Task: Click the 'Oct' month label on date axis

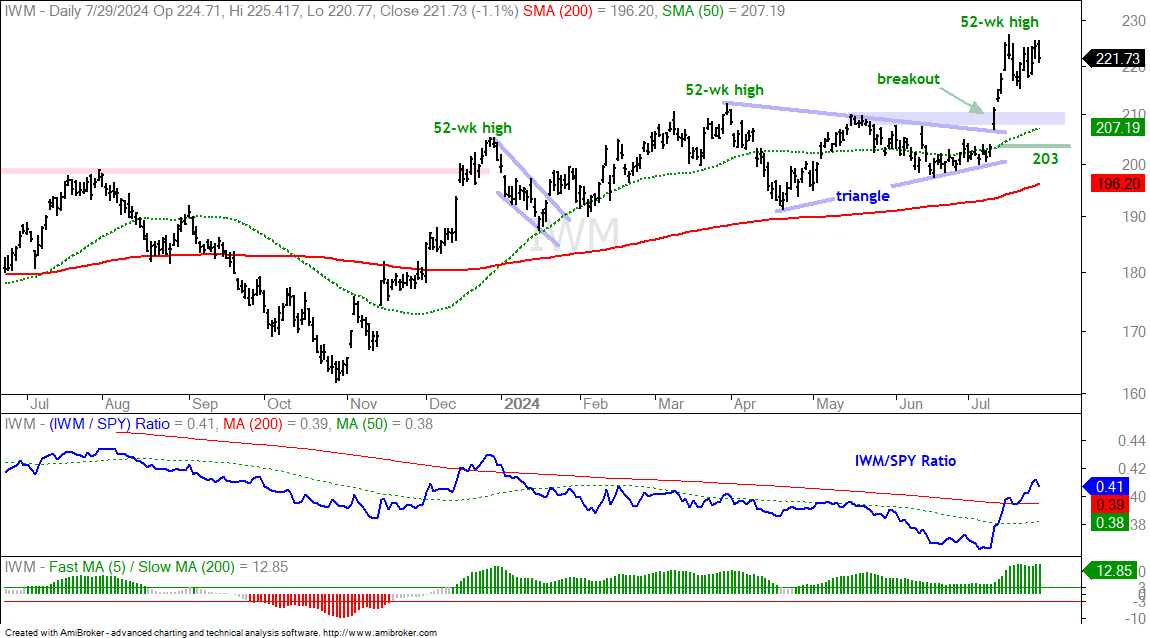Action: tap(279, 403)
